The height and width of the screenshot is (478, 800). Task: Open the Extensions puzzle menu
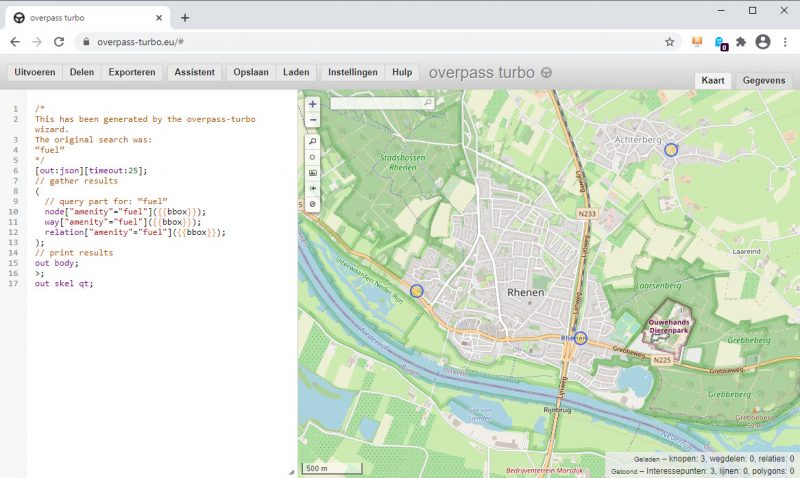click(741, 42)
